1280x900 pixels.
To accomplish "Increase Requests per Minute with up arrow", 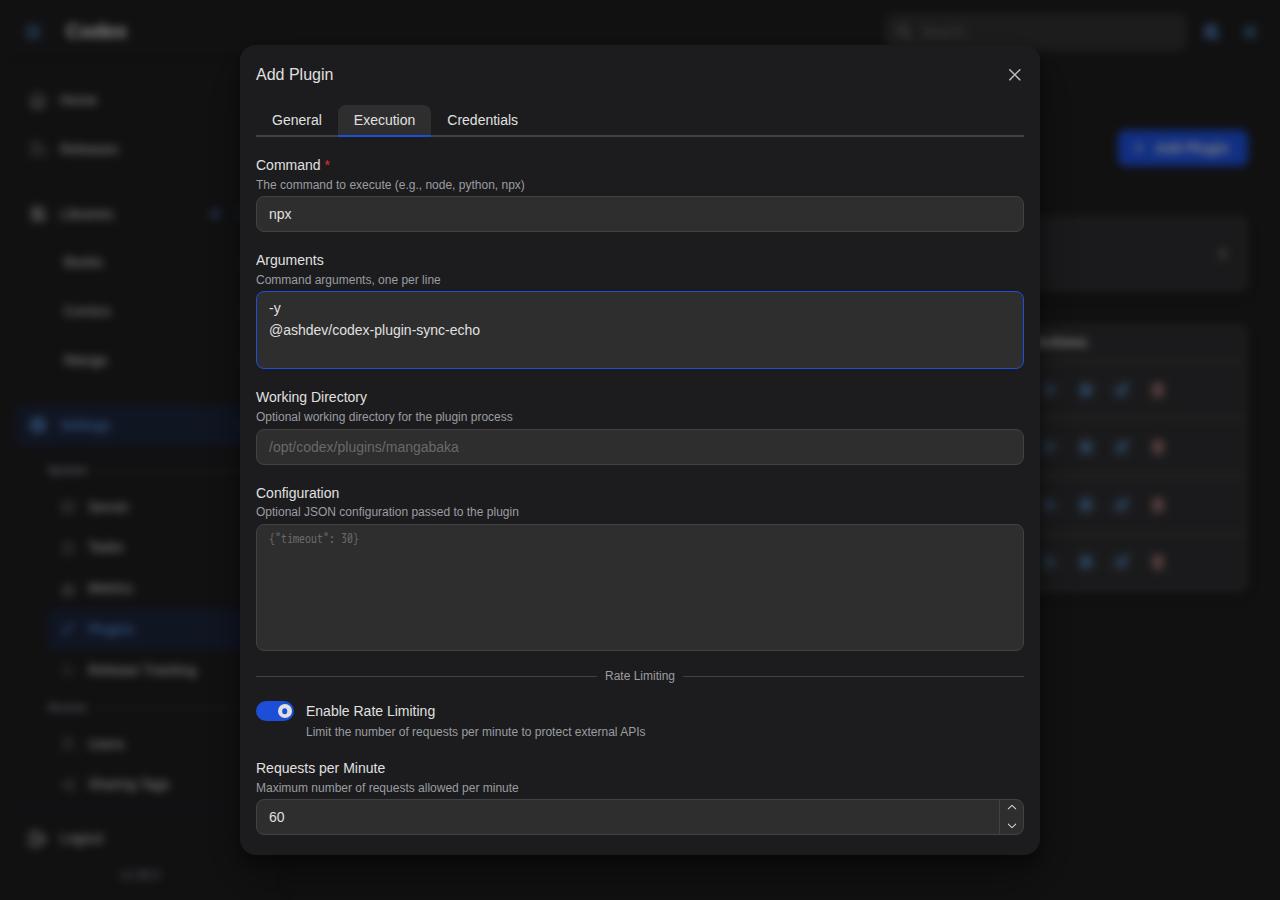I will point(1012,808).
